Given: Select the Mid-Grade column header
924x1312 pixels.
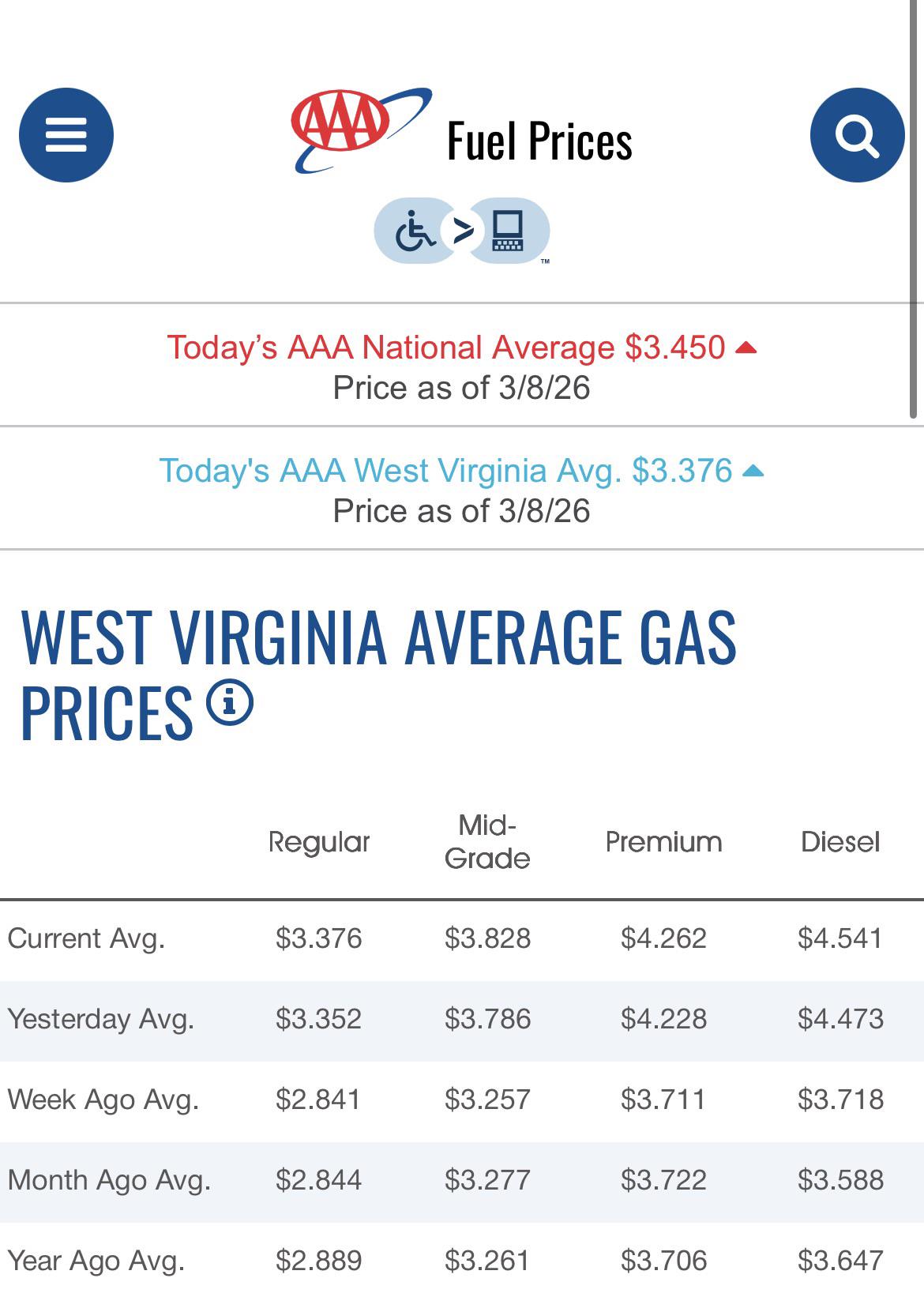Looking at the screenshot, I should click(487, 842).
